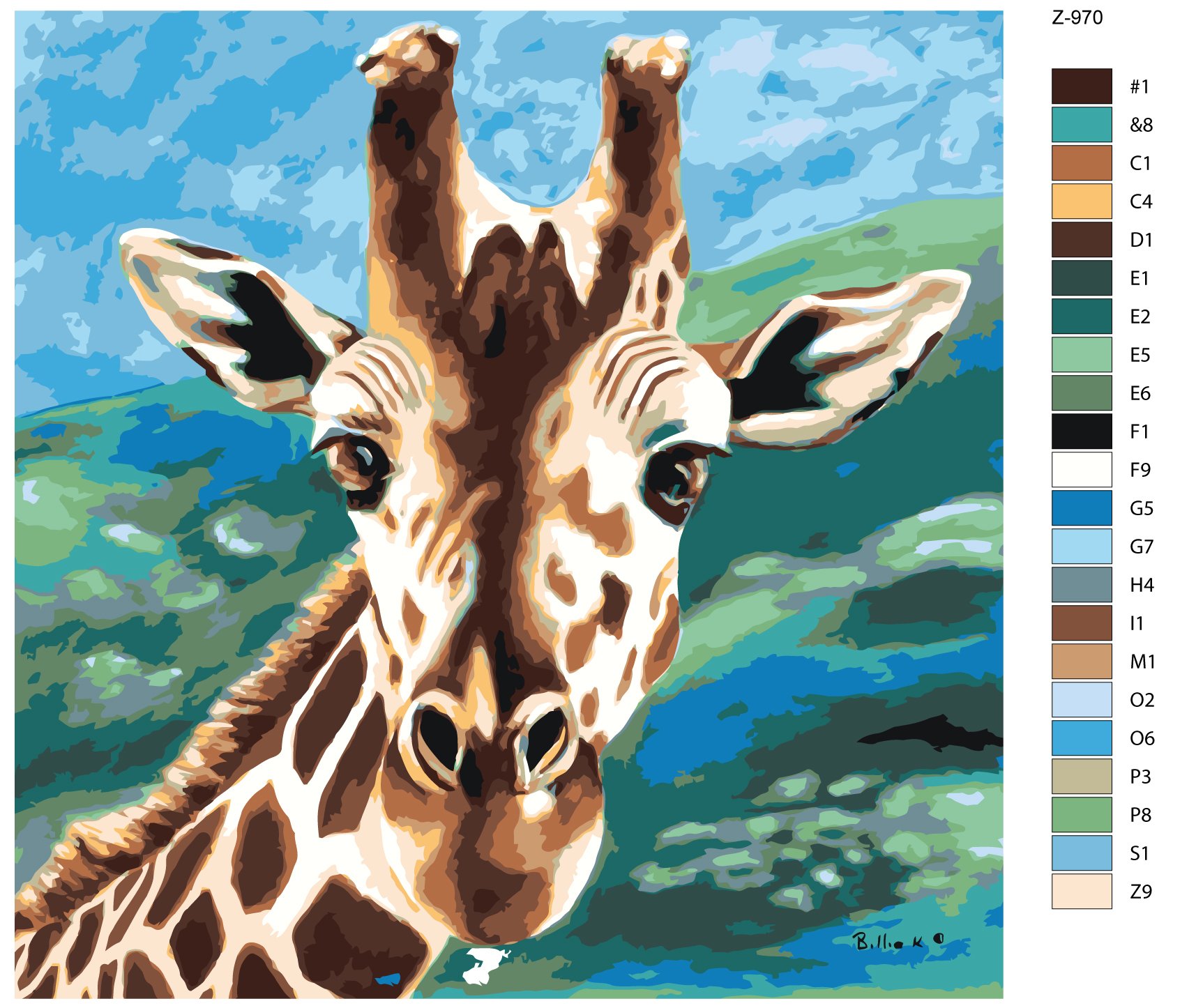Viewport: 1196px width, 1008px height.
Task: Pick the C1 copper brown swatch
Action: click(x=1082, y=163)
